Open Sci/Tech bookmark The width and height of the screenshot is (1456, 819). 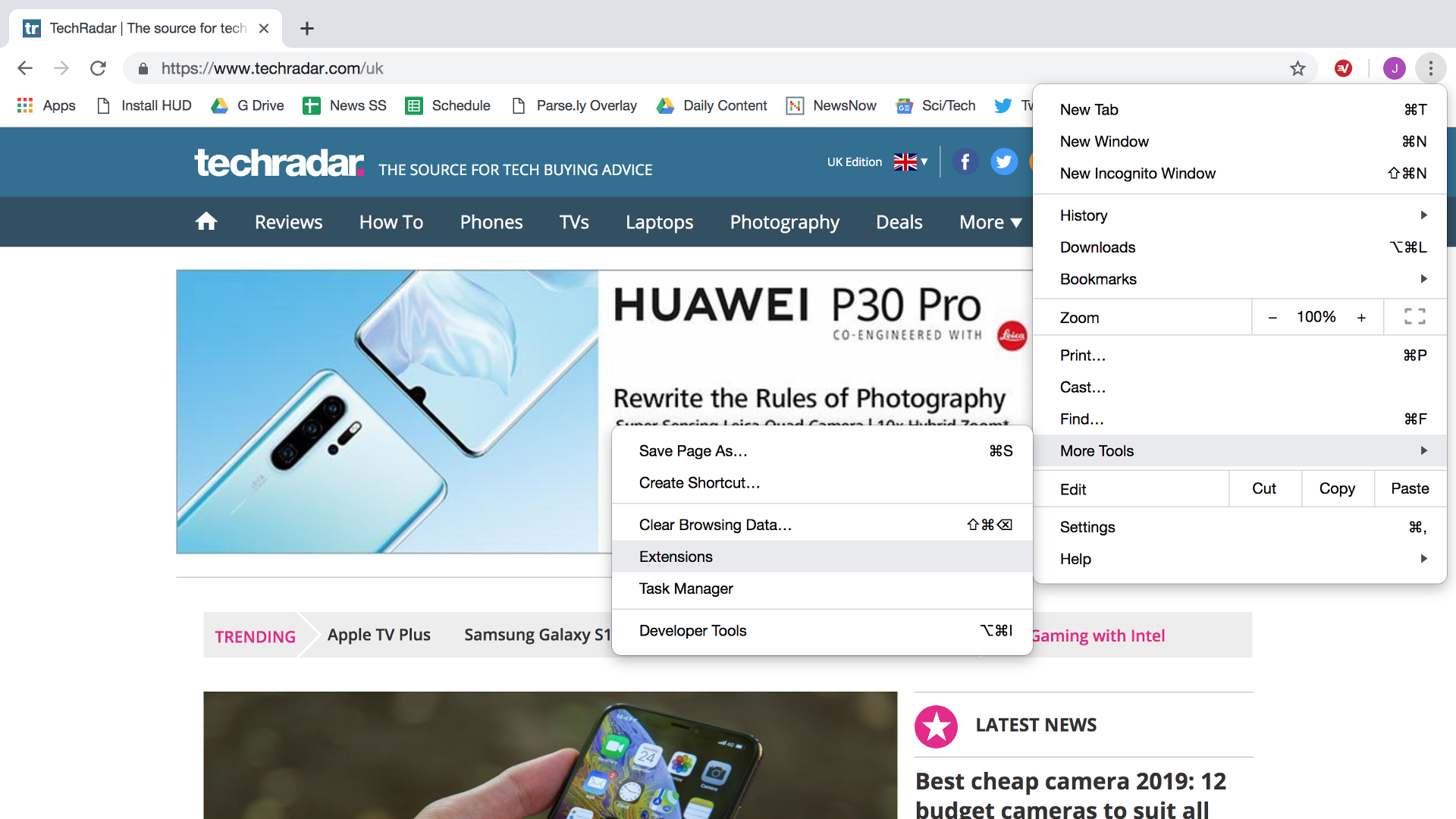pos(936,105)
